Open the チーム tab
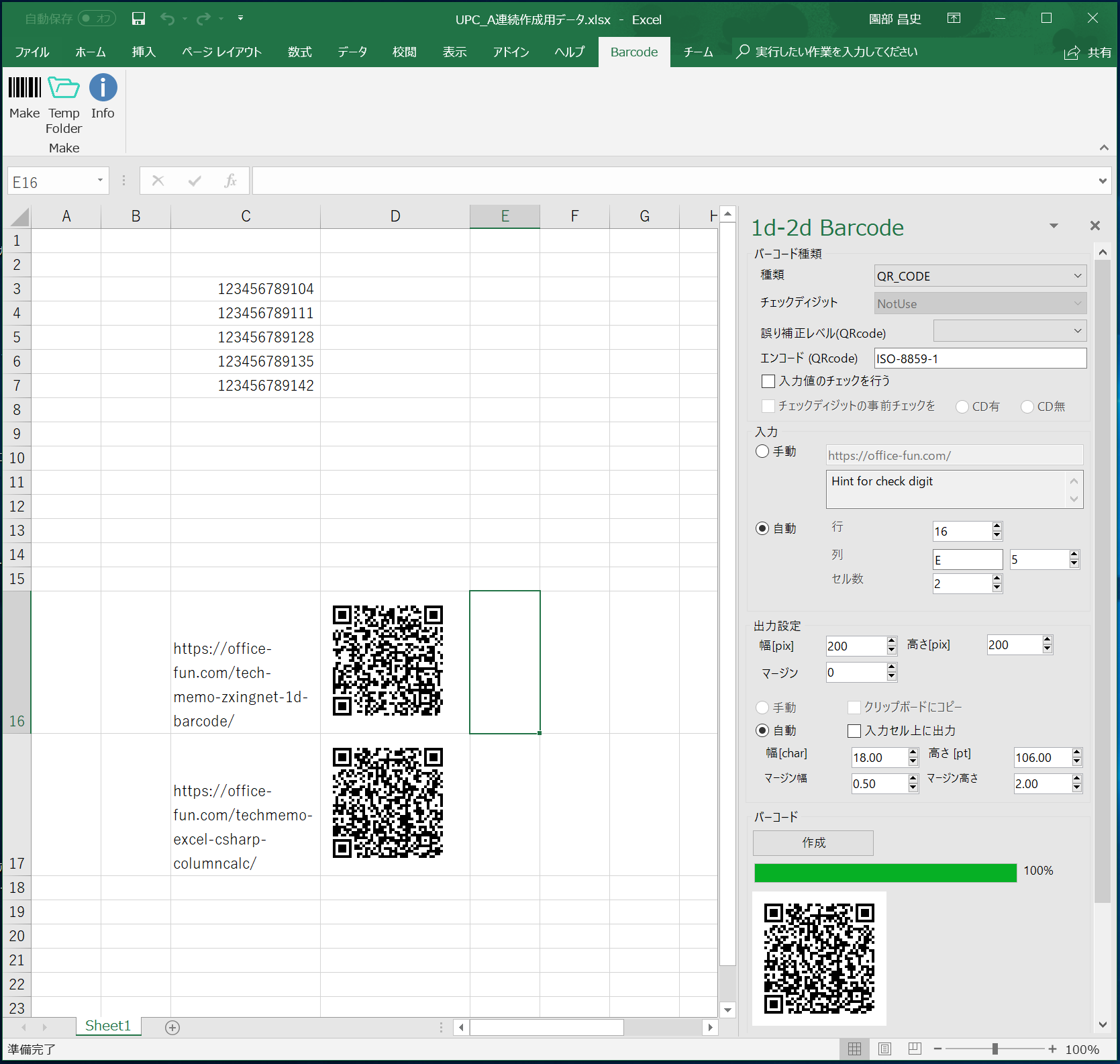 click(x=698, y=52)
